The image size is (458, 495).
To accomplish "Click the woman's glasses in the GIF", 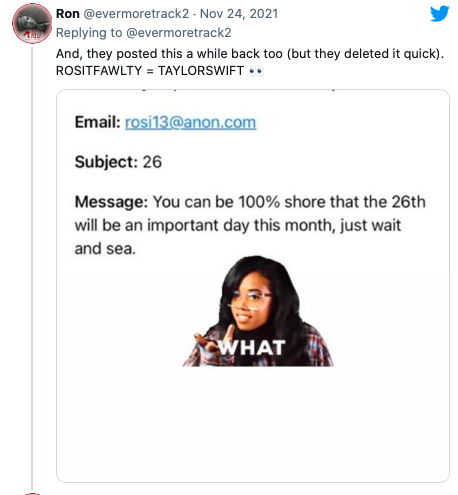I will click(x=249, y=299).
